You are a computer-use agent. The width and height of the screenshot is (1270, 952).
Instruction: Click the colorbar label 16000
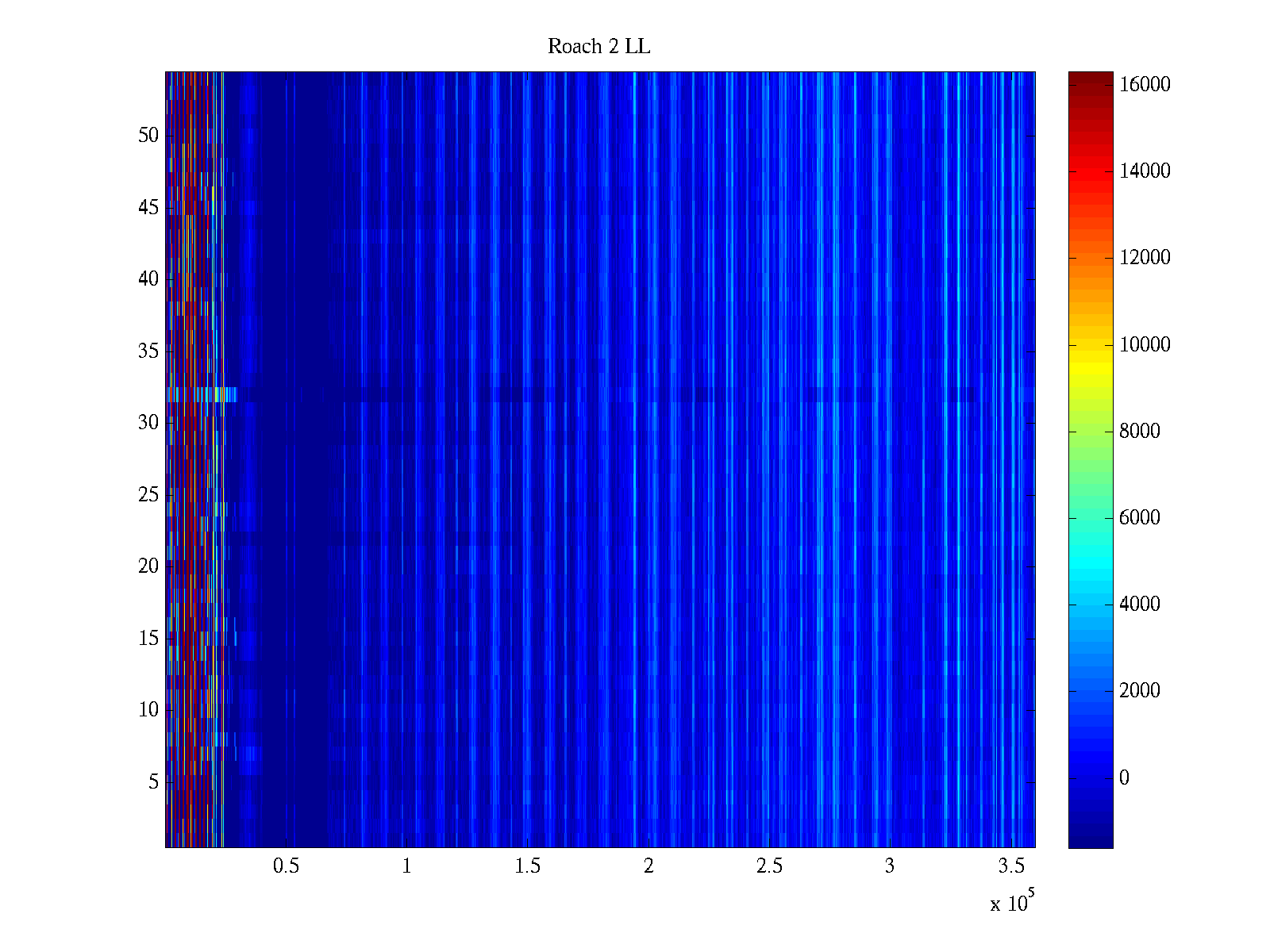(1145, 85)
